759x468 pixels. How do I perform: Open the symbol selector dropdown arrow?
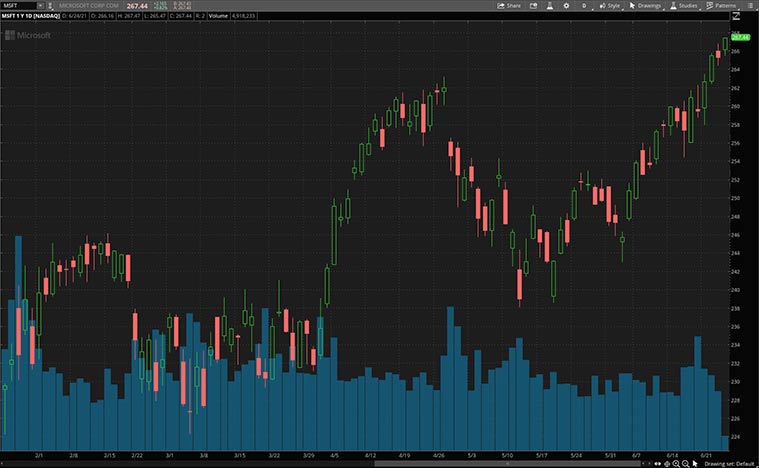click(41, 6)
